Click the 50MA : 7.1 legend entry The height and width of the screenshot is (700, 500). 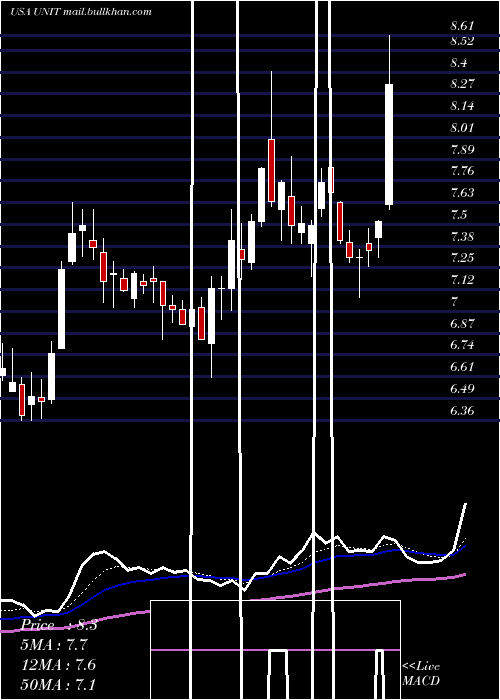(x=58, y=684)
